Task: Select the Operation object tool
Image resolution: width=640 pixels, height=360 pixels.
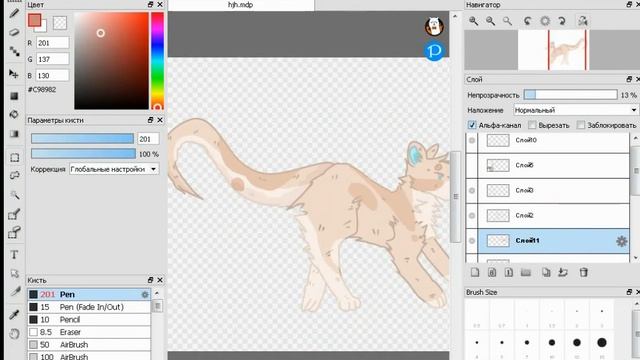Action: coord(14,273)
